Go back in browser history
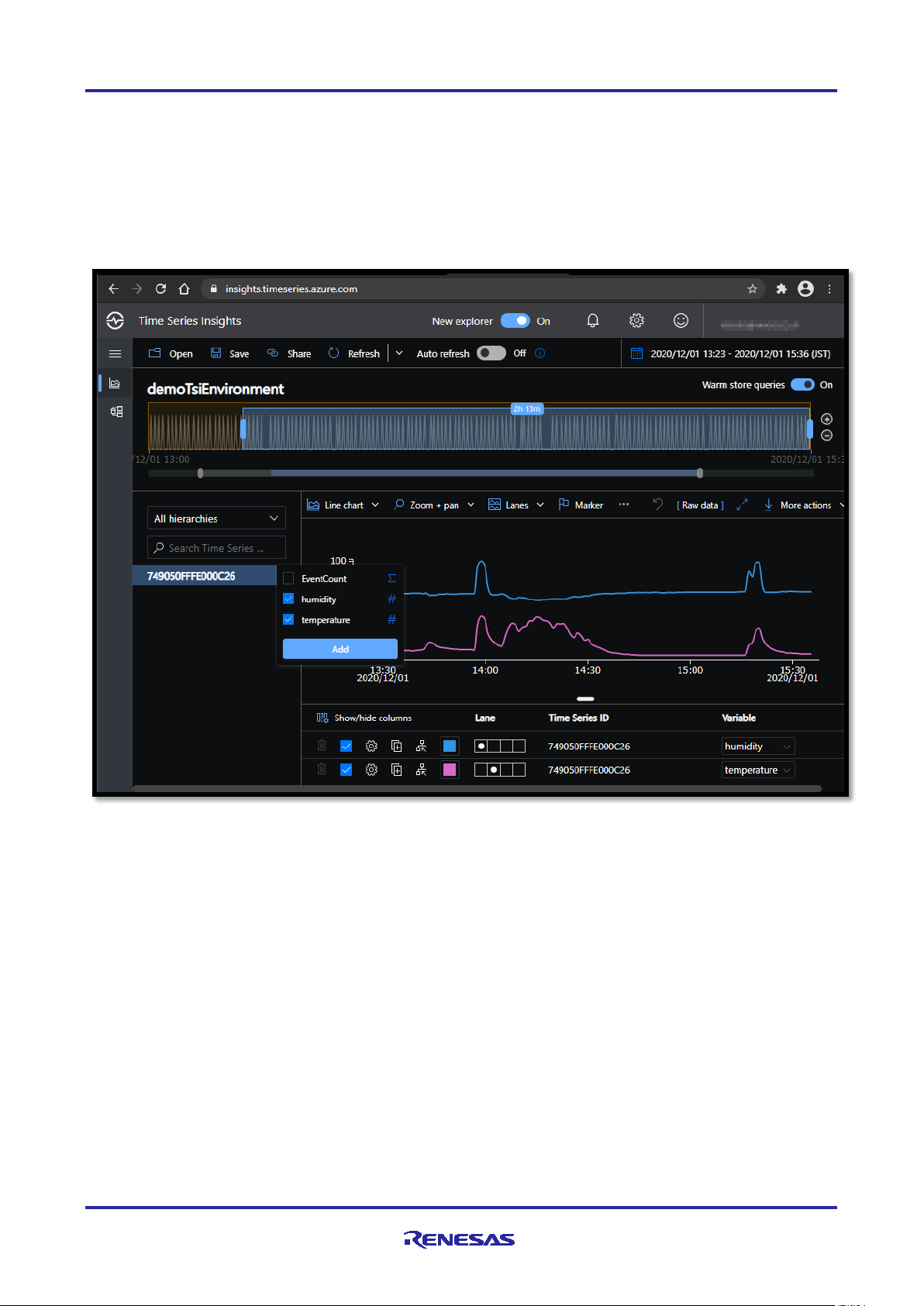Screen dimensions: 924x1306 114,289
